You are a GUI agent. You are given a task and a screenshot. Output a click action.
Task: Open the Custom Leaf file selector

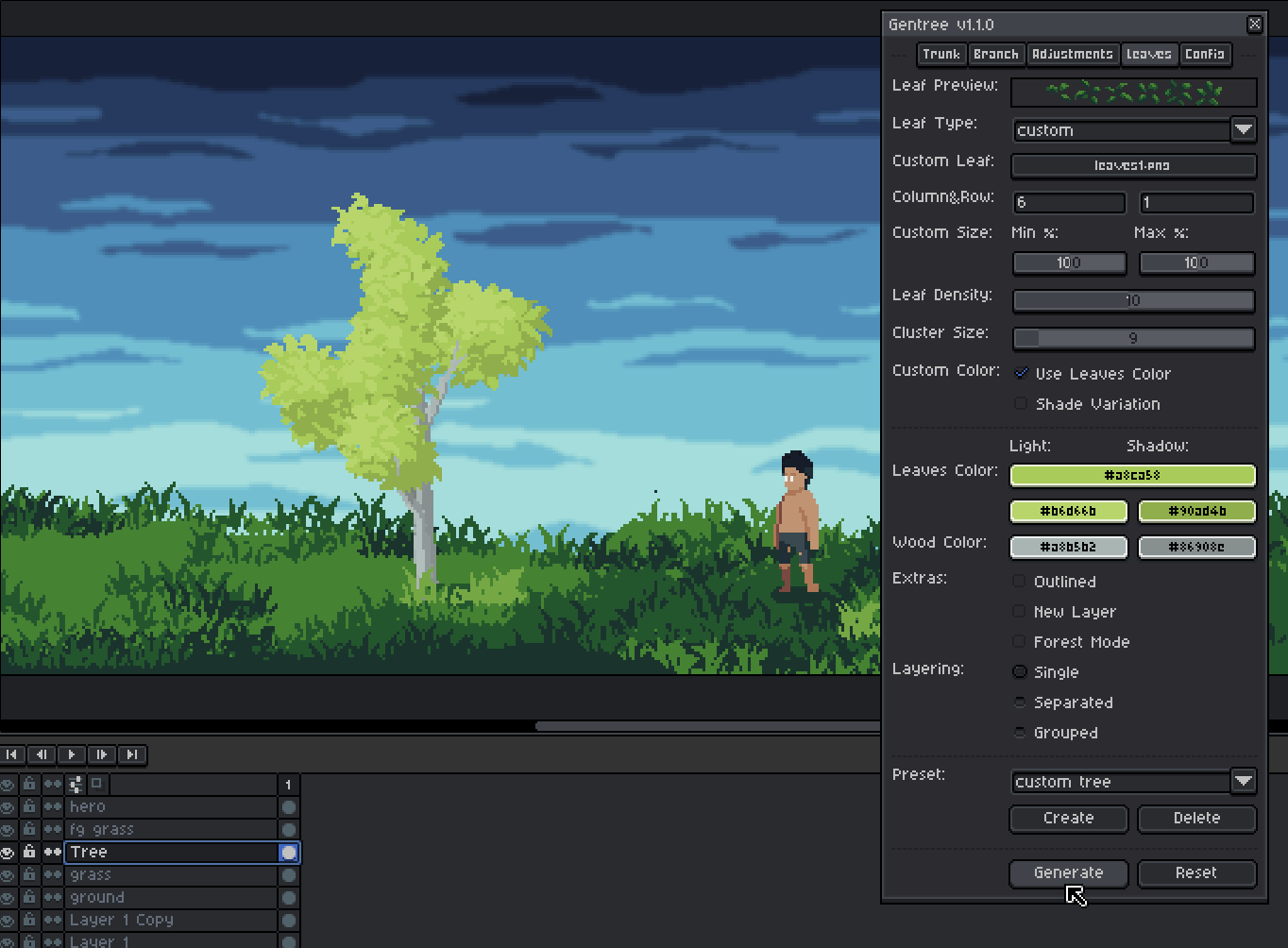coord(1133,165)
